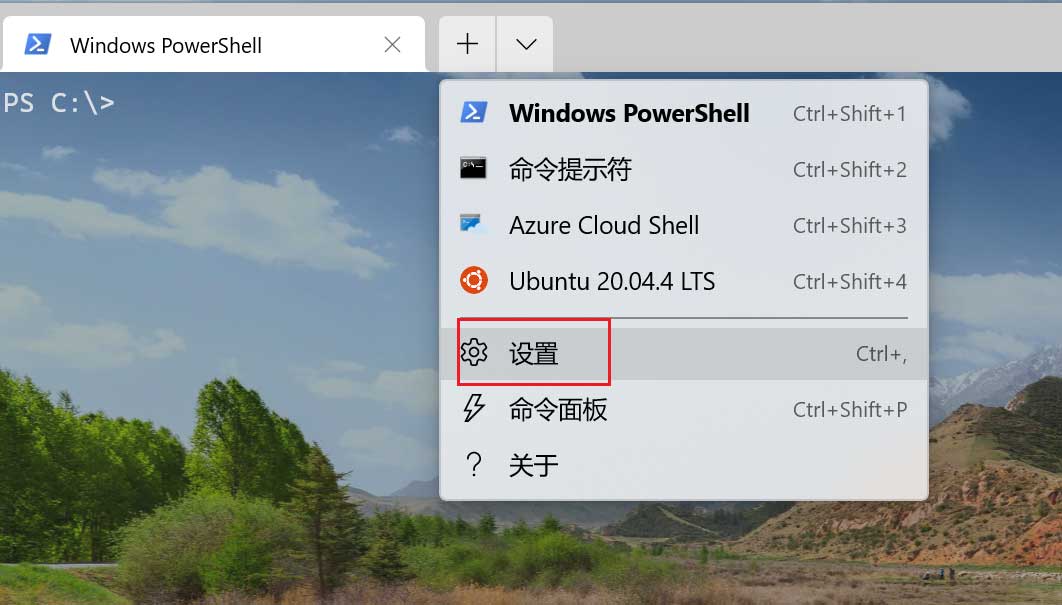Open a new tab with the plus button

point(467,45)
